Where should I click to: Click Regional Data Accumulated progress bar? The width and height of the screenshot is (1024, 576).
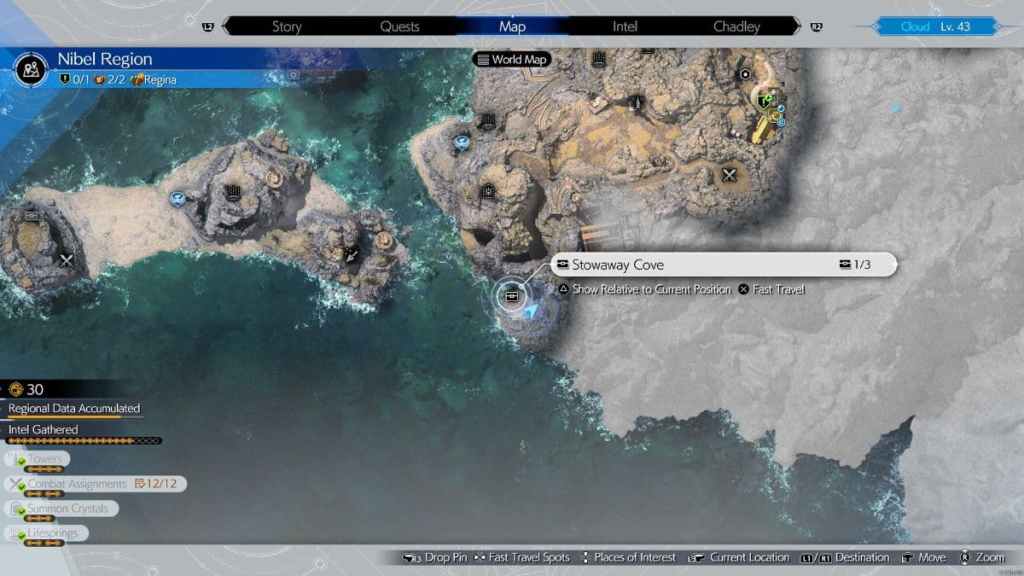coord(74,416)
